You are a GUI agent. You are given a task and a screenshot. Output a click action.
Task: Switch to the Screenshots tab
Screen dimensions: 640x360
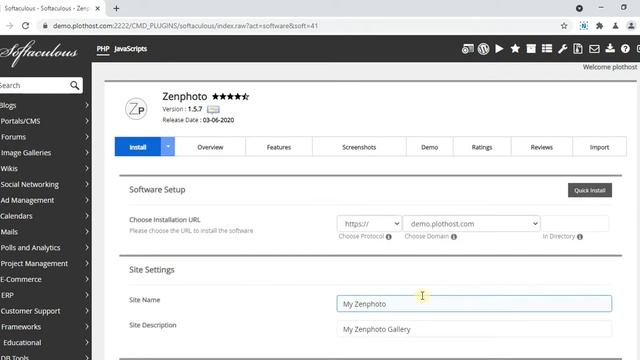coord(359,147)
